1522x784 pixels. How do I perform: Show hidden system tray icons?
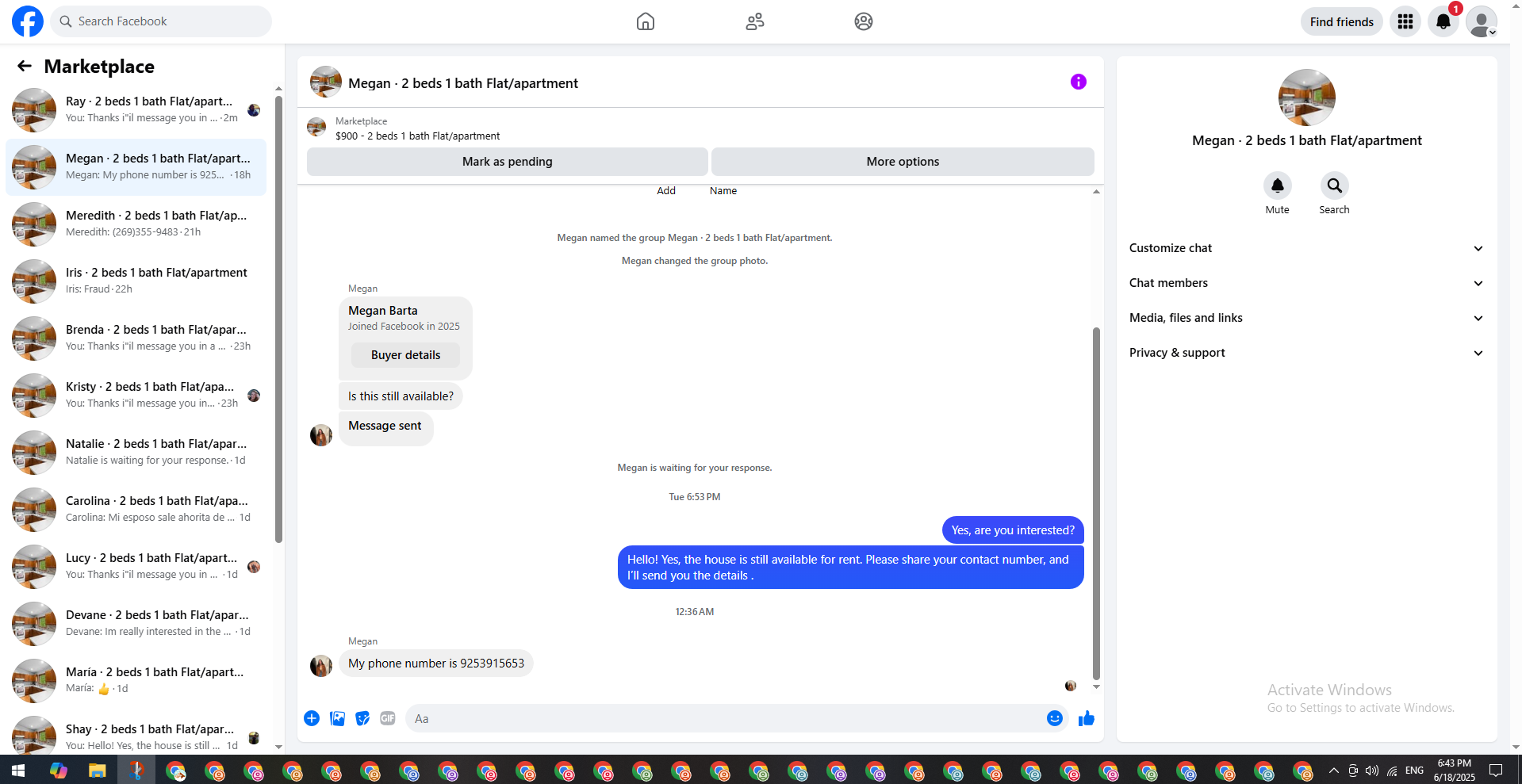coord(1334,771)
